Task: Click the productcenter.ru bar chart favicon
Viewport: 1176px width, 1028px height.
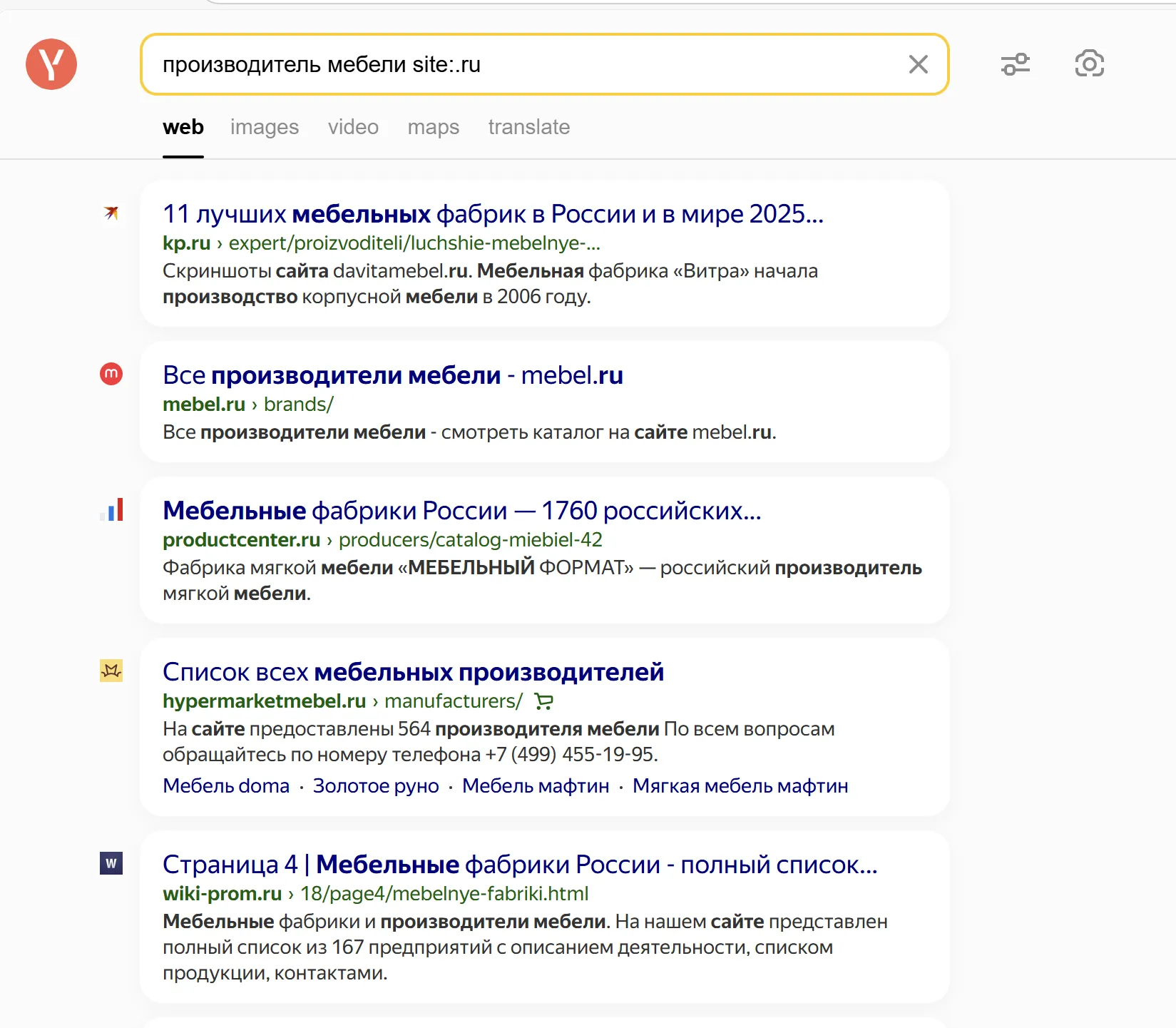Action: 111,509
